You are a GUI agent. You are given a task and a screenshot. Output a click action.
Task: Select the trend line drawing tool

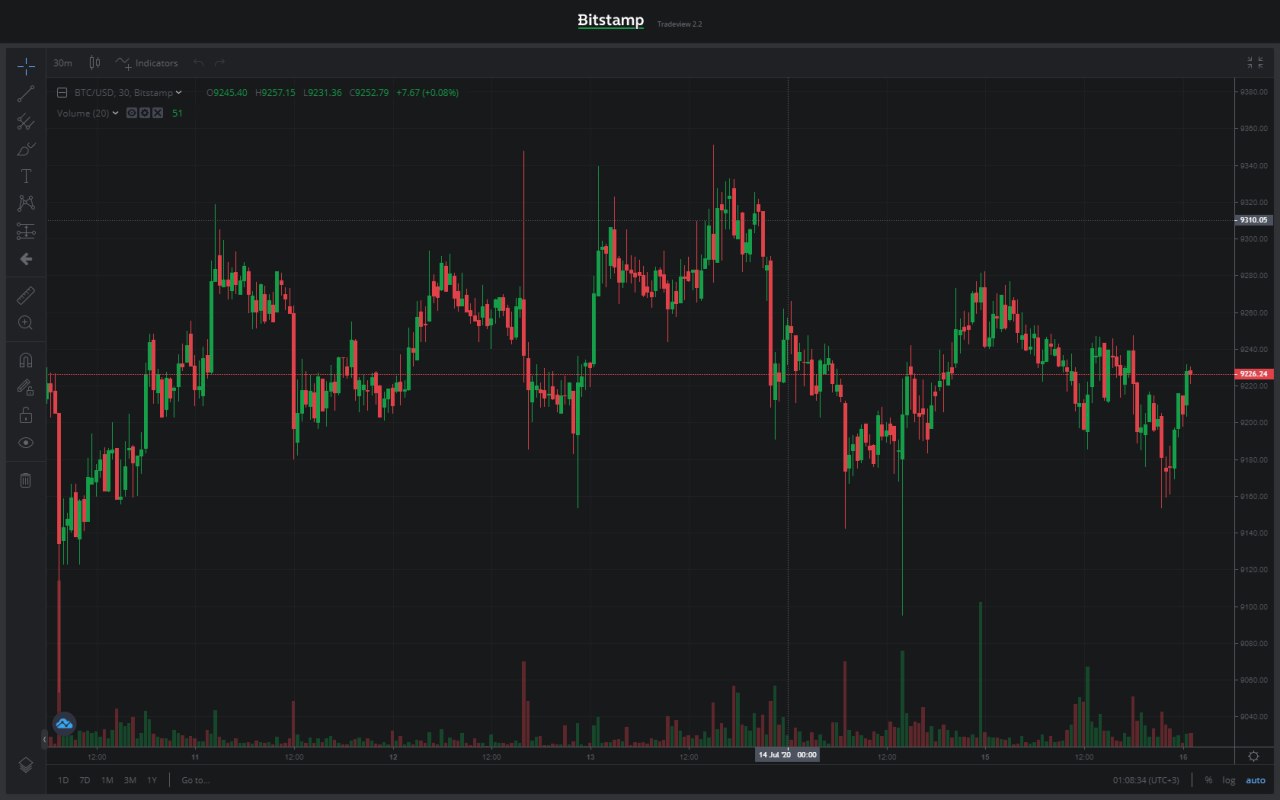pos(26,94)
